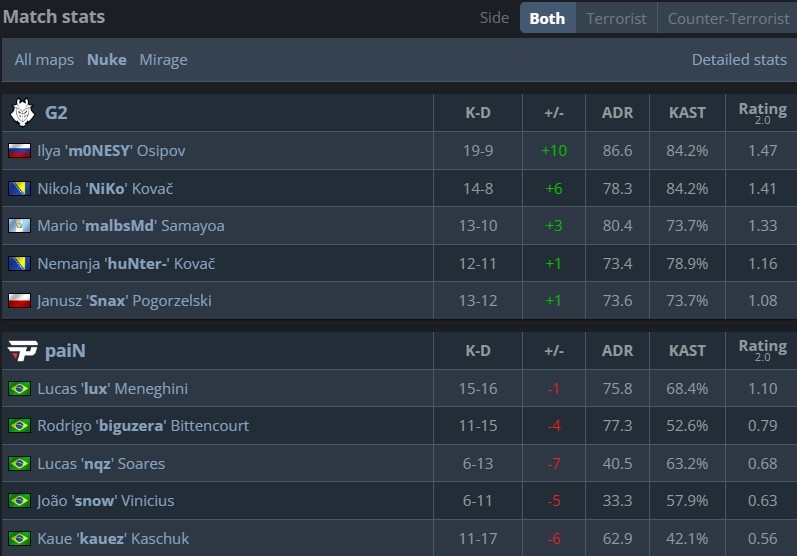The width and height of the screenshot is (797, 556).
Task: Select the Both side toggle
Action: click(x=547, y=18)
